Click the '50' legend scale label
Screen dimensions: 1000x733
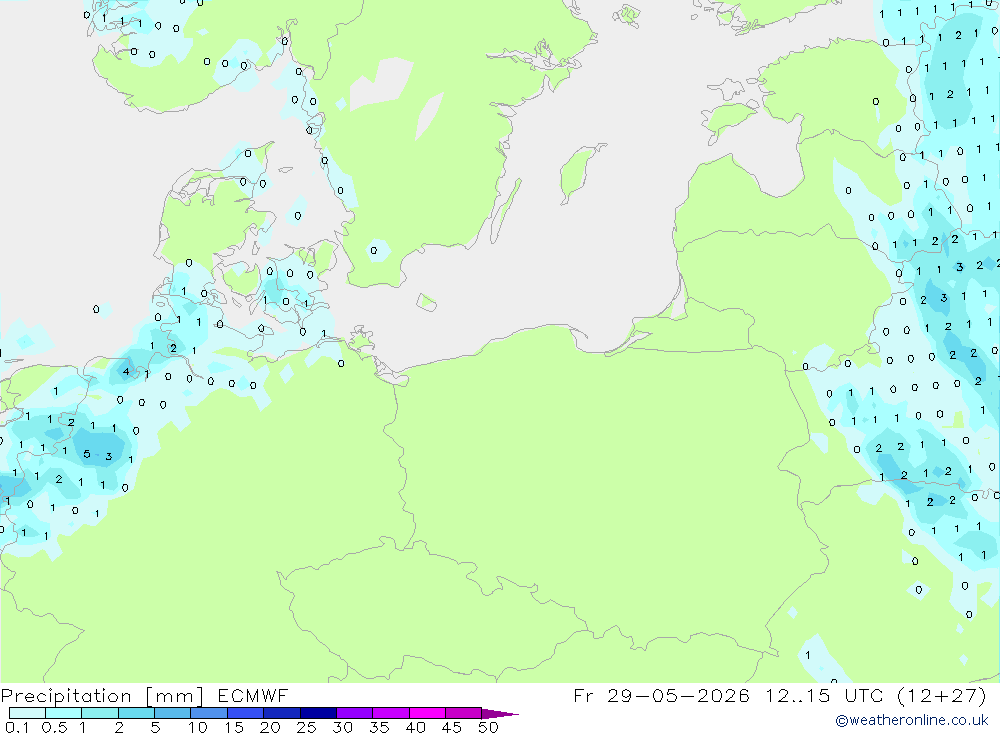tap(489, 727)
